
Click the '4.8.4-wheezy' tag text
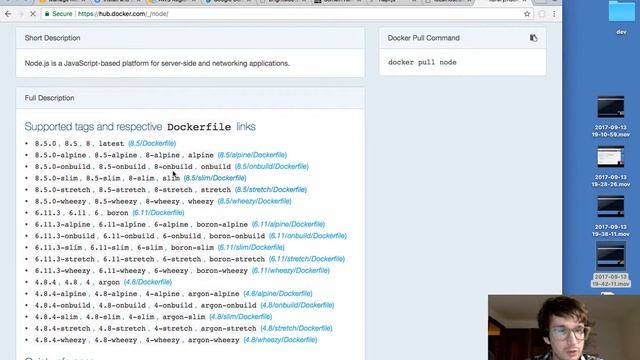pyautogui.click(x=60, y=340)
